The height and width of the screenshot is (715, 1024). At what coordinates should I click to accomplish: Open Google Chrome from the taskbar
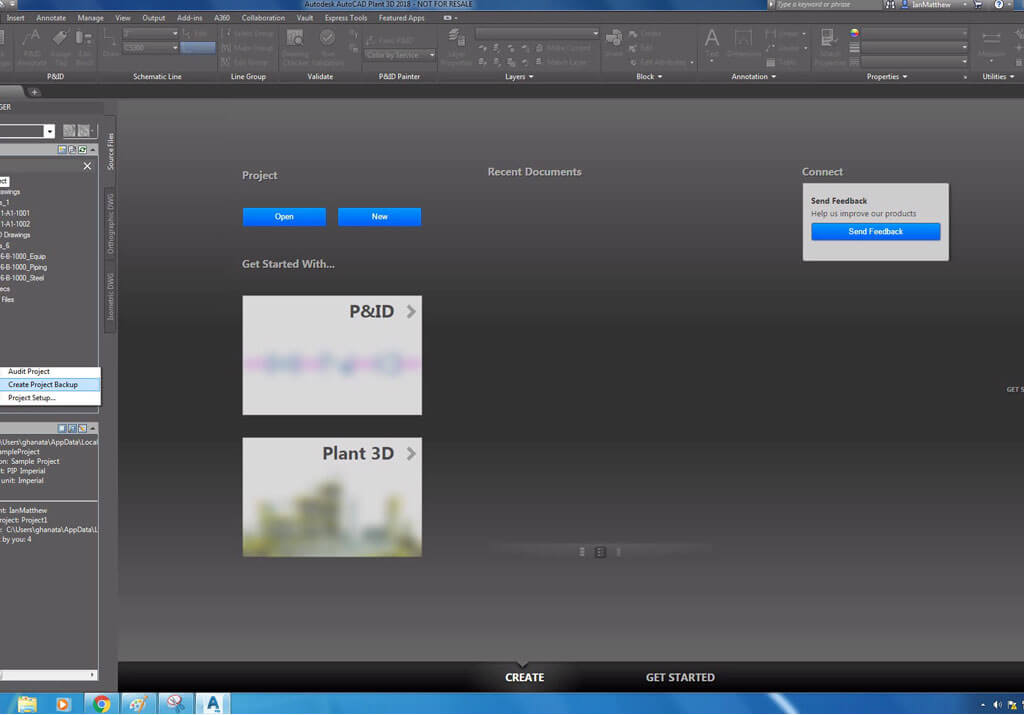pyautogui.click(x=101, y=704)
